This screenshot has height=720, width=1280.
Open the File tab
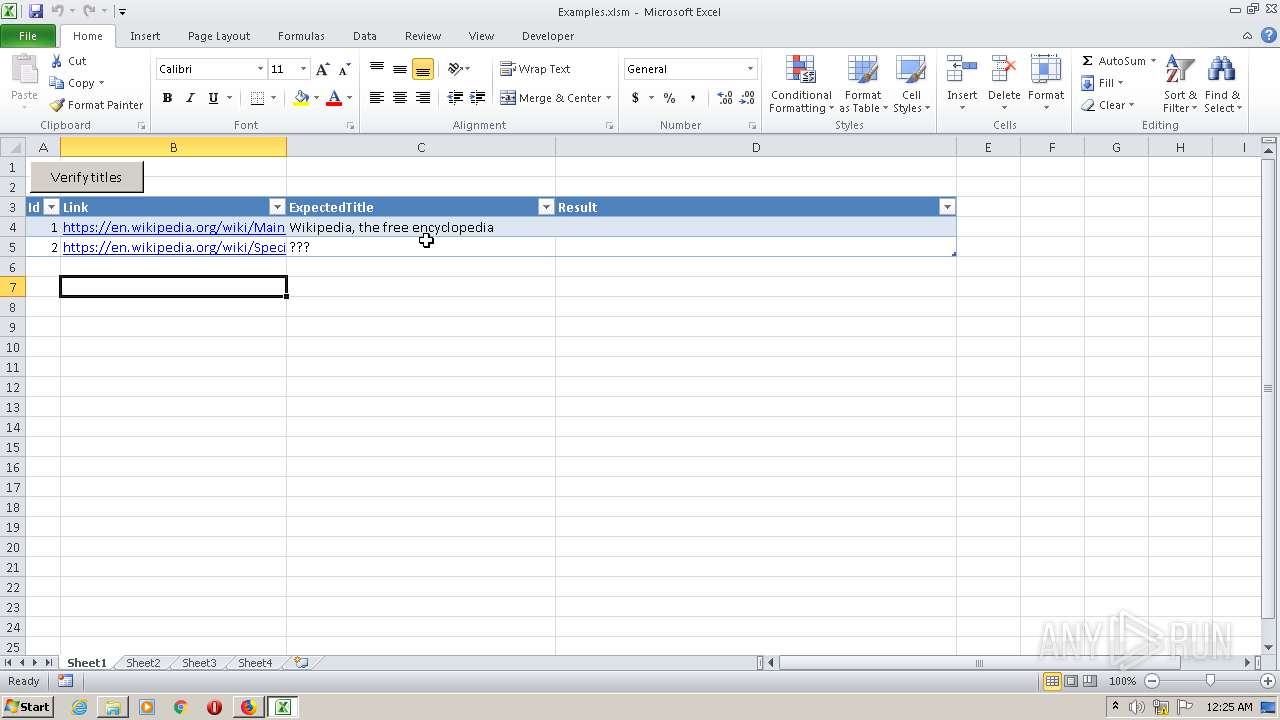pyautogui.click(x=28, y=36)
